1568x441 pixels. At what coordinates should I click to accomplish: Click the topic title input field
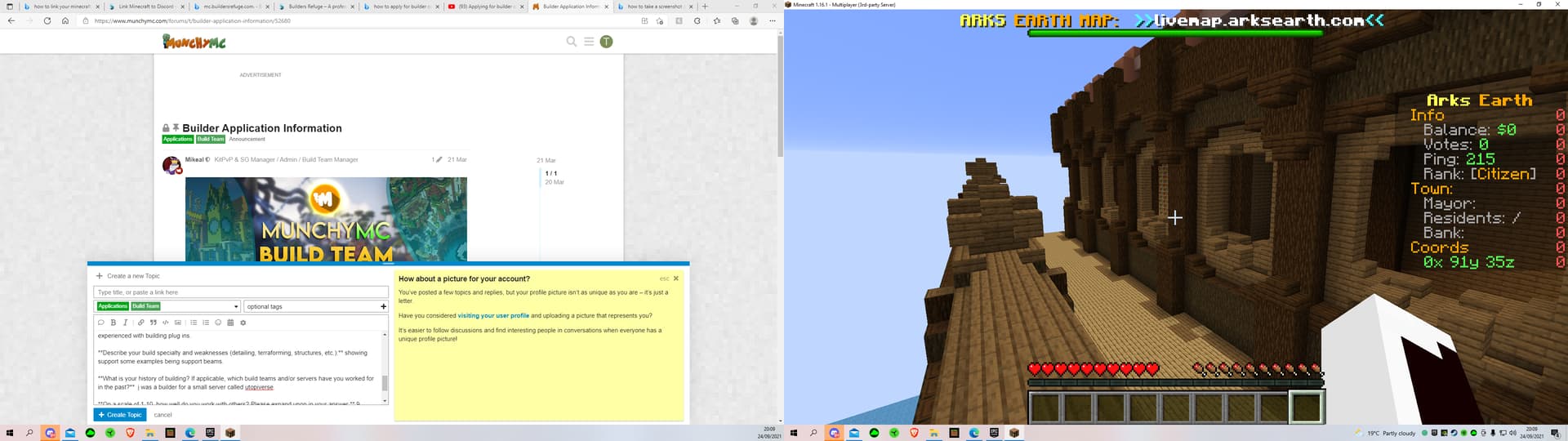pos(241,292)
